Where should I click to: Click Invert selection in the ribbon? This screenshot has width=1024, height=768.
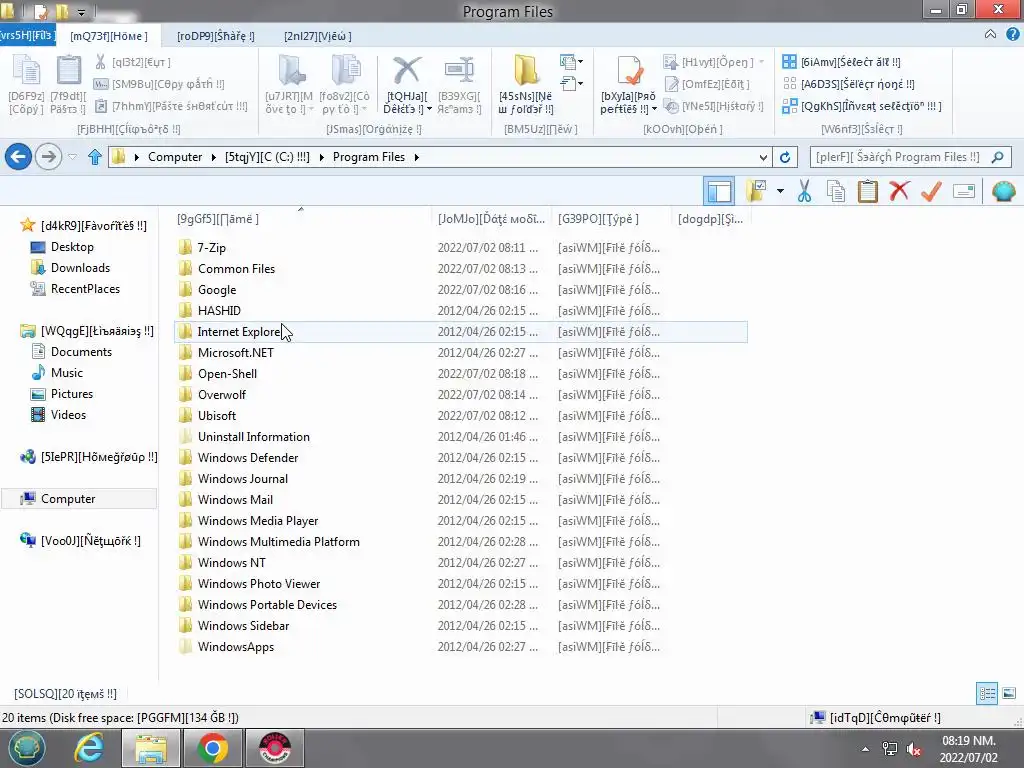(862, 106)
